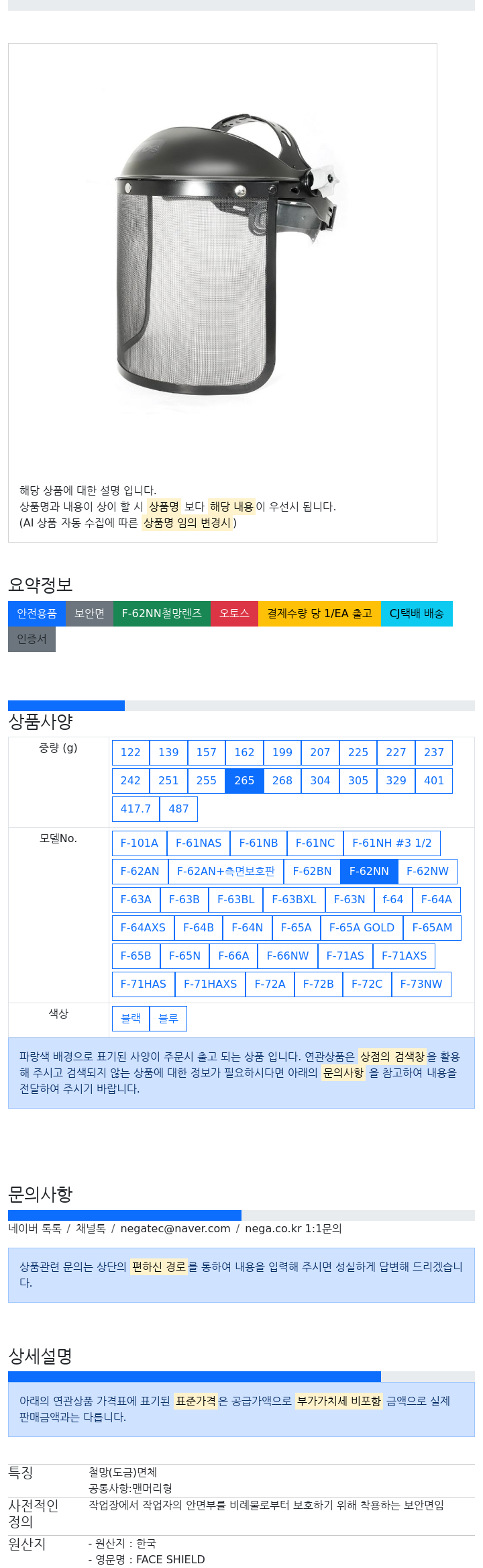Select model F-101A

140,843
